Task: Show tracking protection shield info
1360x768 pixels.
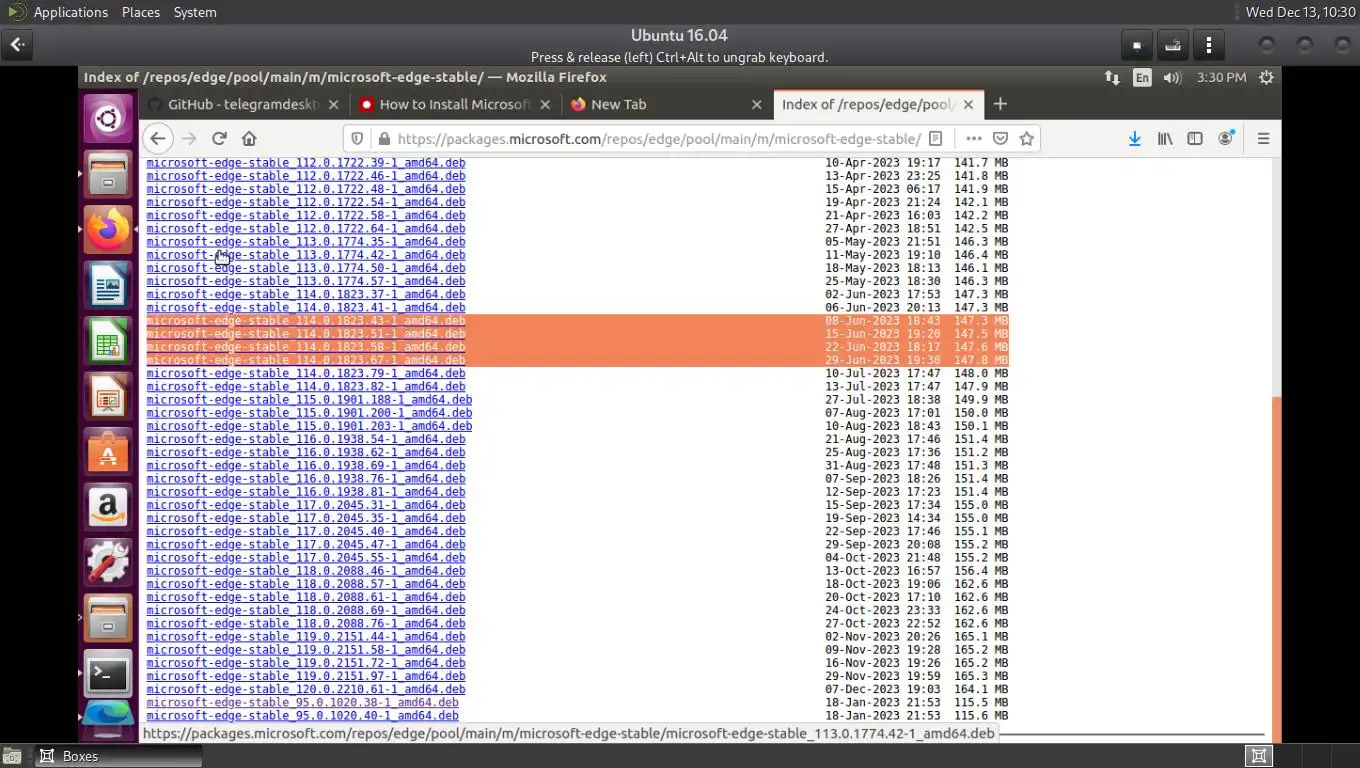Action: pyautogui.click(x=357, y=139)
